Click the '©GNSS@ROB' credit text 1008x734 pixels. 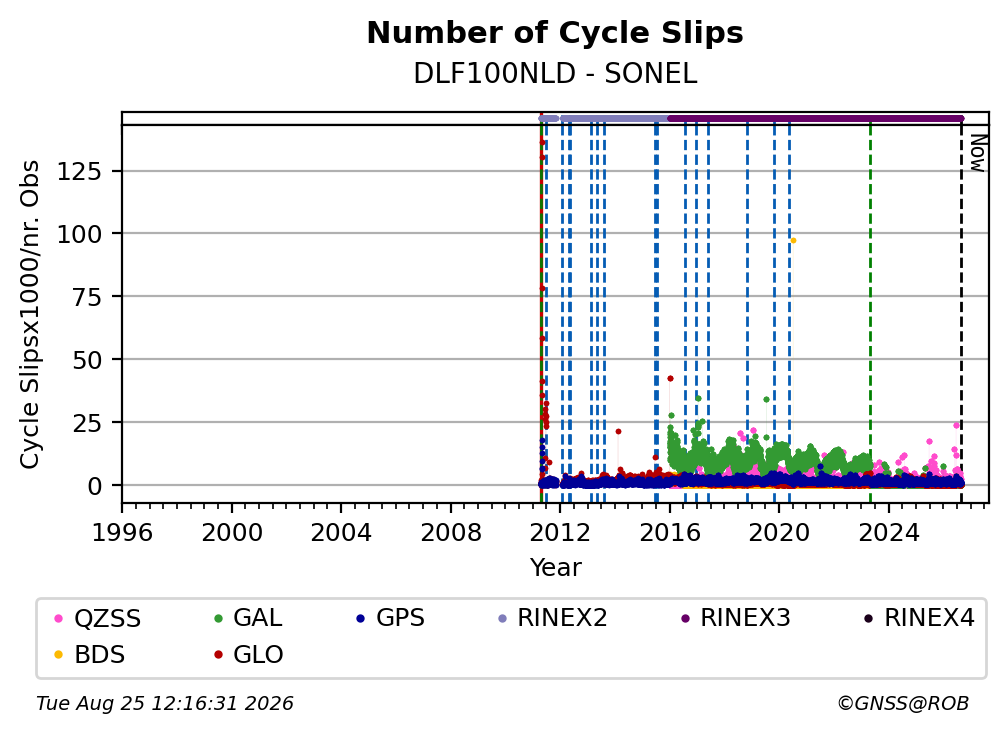tap(903, 703)
